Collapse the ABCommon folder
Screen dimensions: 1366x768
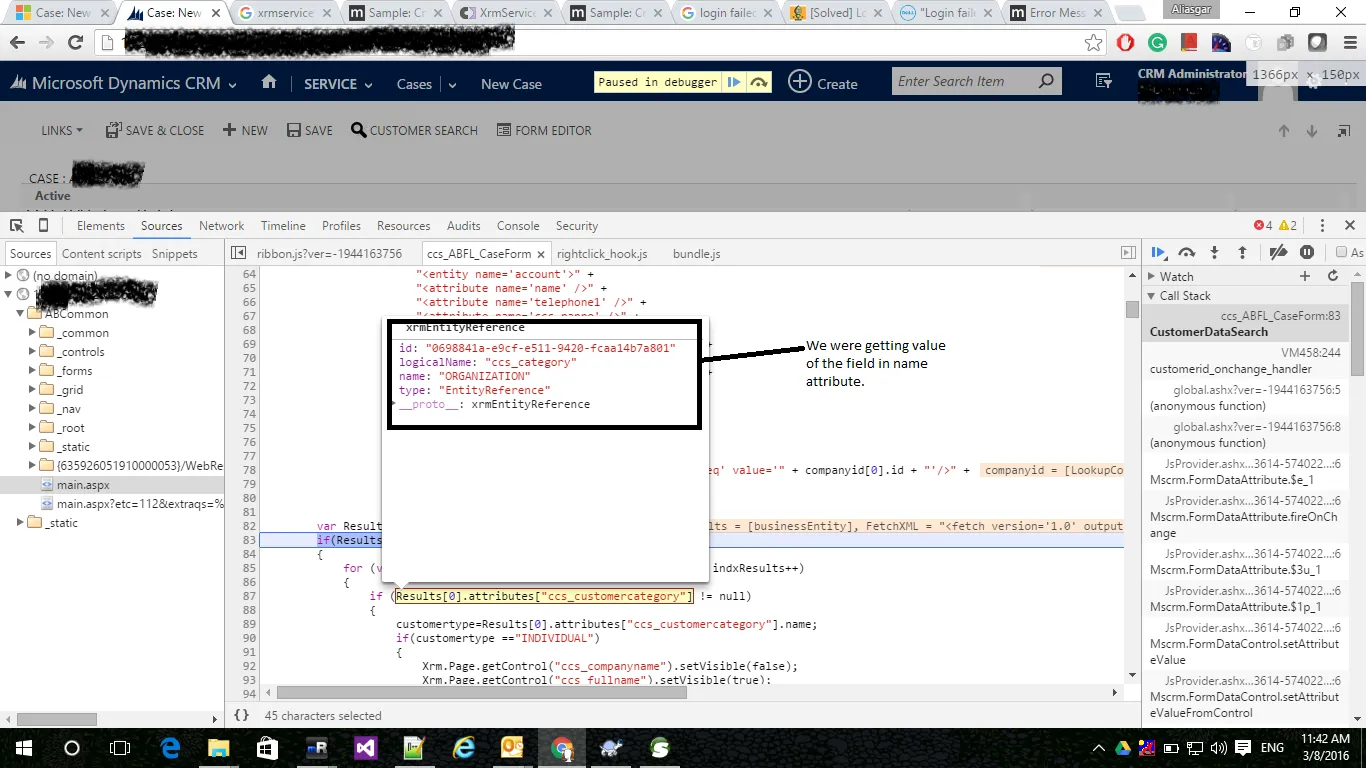pyautogui.click(x=21, y=314)
